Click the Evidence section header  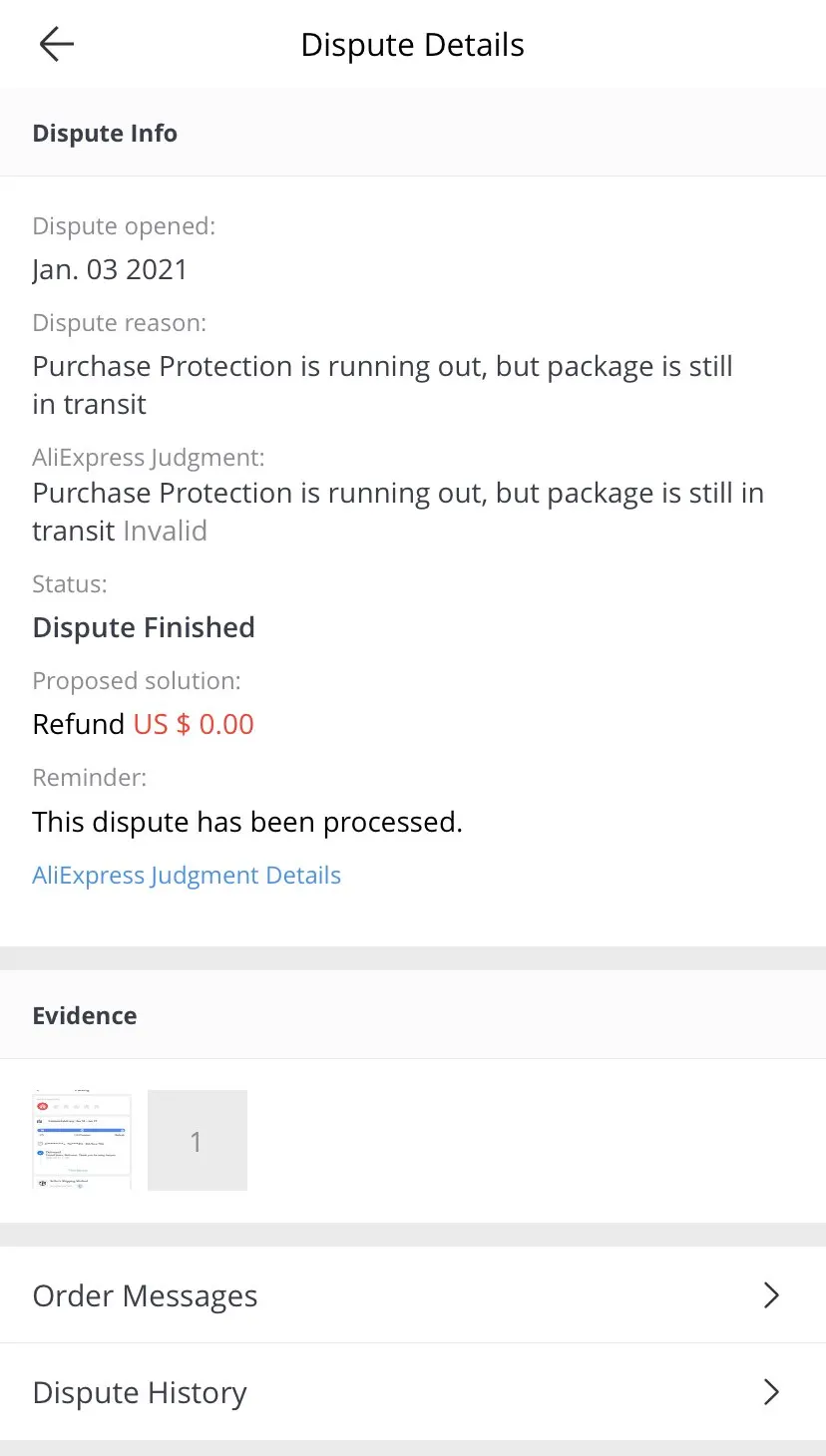pyautogui.click(x=85, y=1015)
